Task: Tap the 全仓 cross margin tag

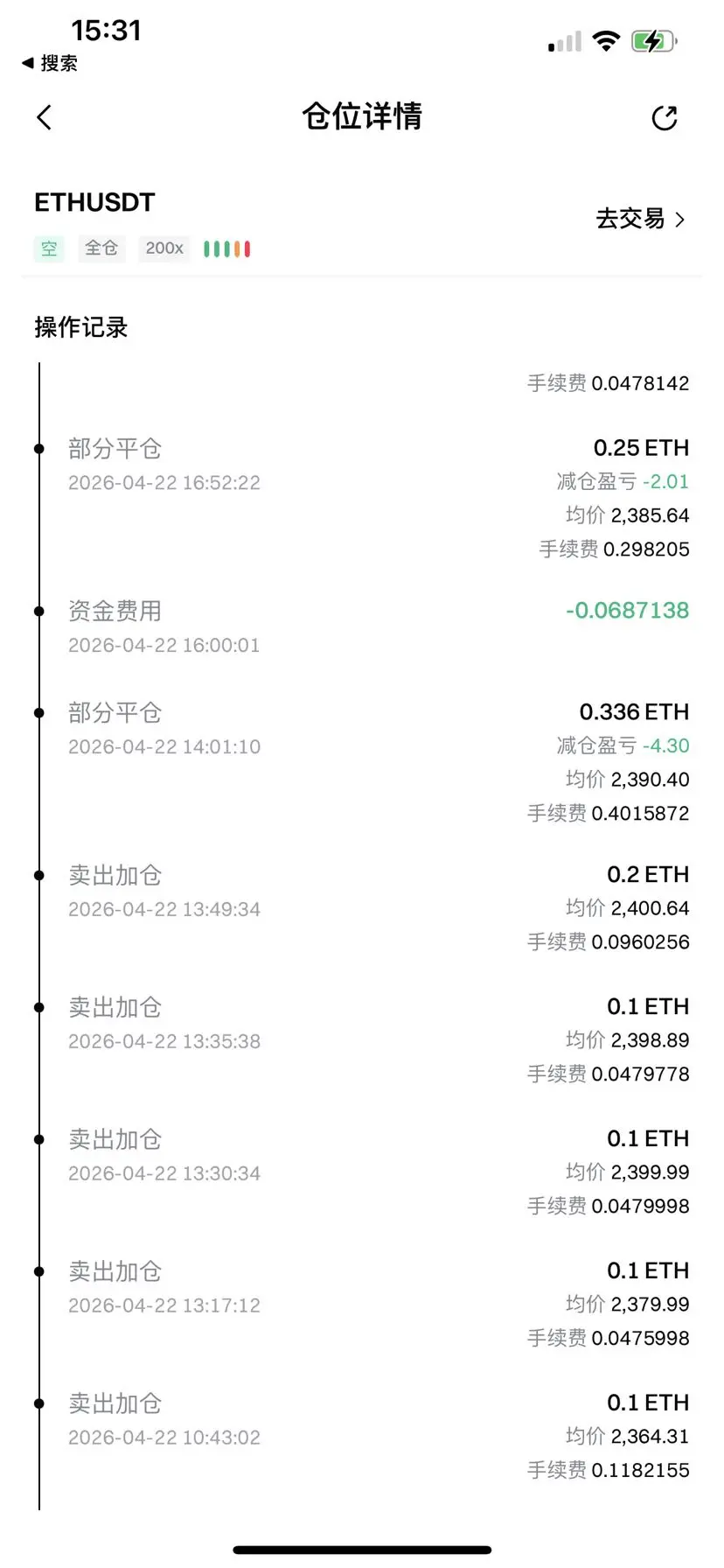Action: point(101,248)
